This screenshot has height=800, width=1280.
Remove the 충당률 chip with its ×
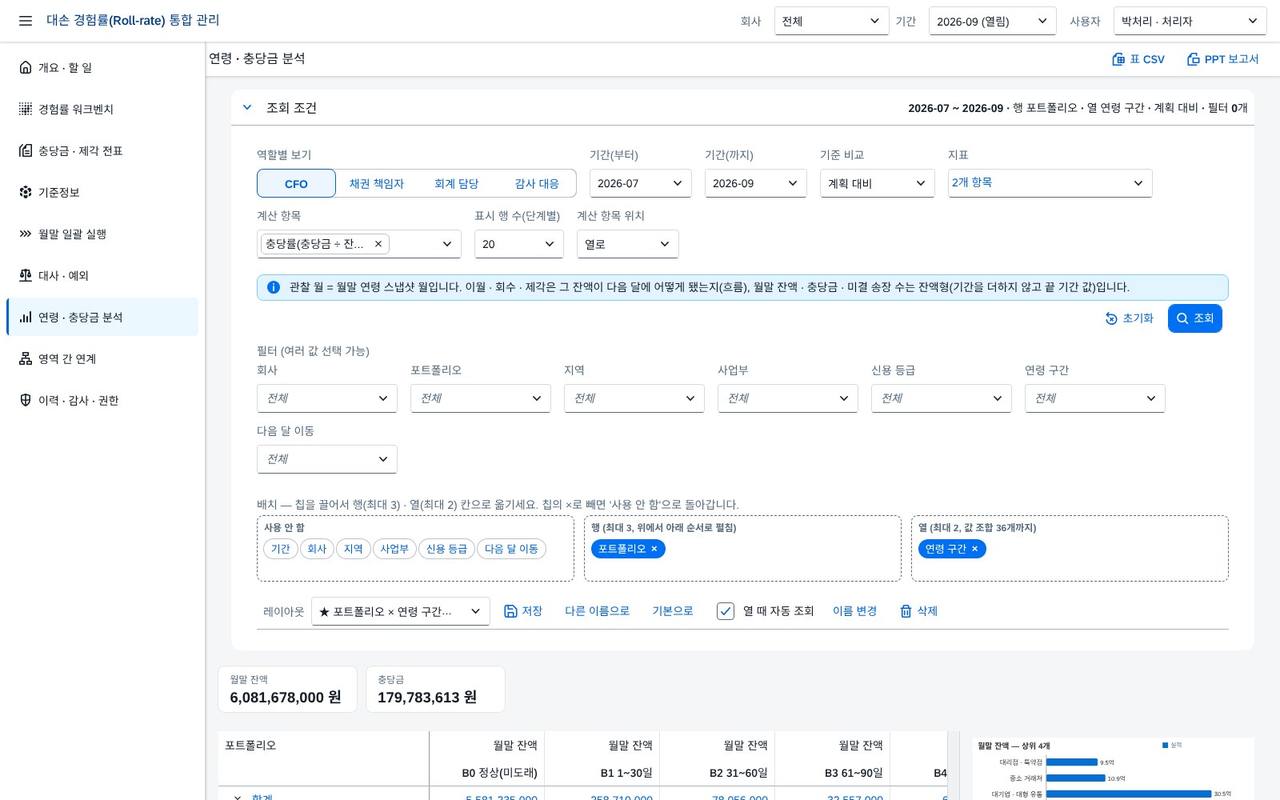[x=378, y=244]
